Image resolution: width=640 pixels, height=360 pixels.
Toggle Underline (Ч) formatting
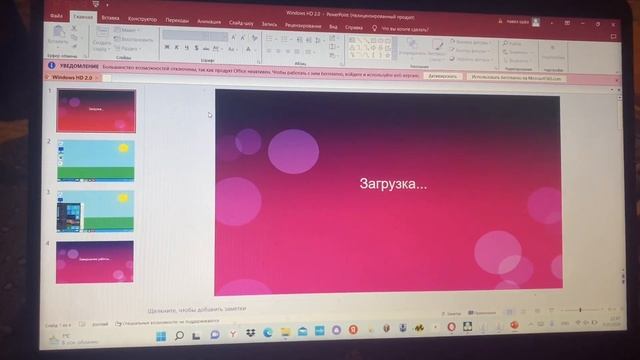click(186, 48)
